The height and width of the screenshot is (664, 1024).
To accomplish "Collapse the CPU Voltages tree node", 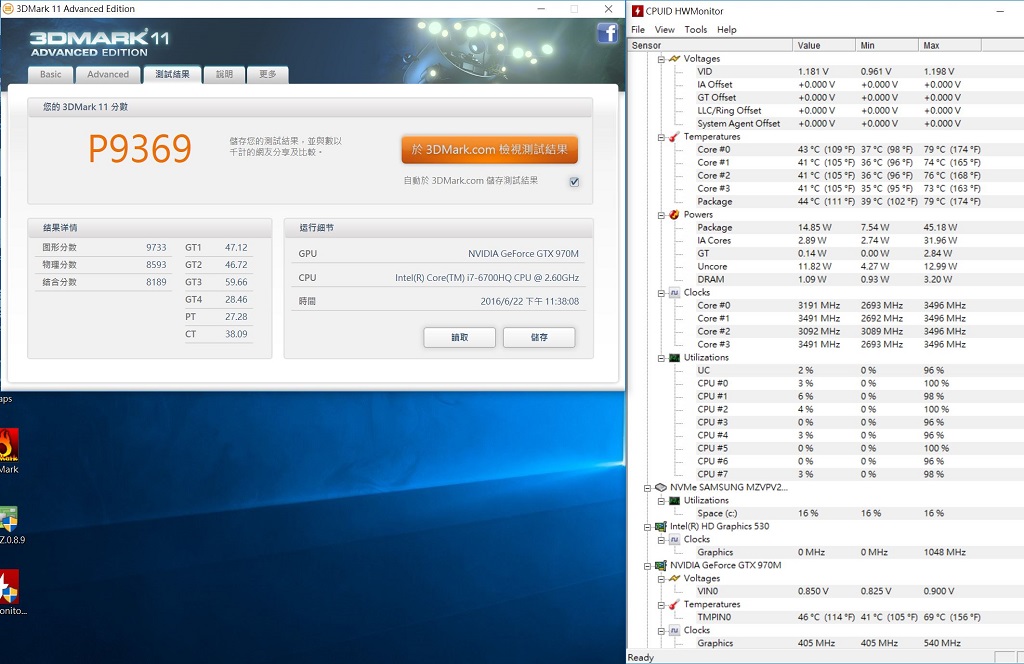I will click(661, 59).
